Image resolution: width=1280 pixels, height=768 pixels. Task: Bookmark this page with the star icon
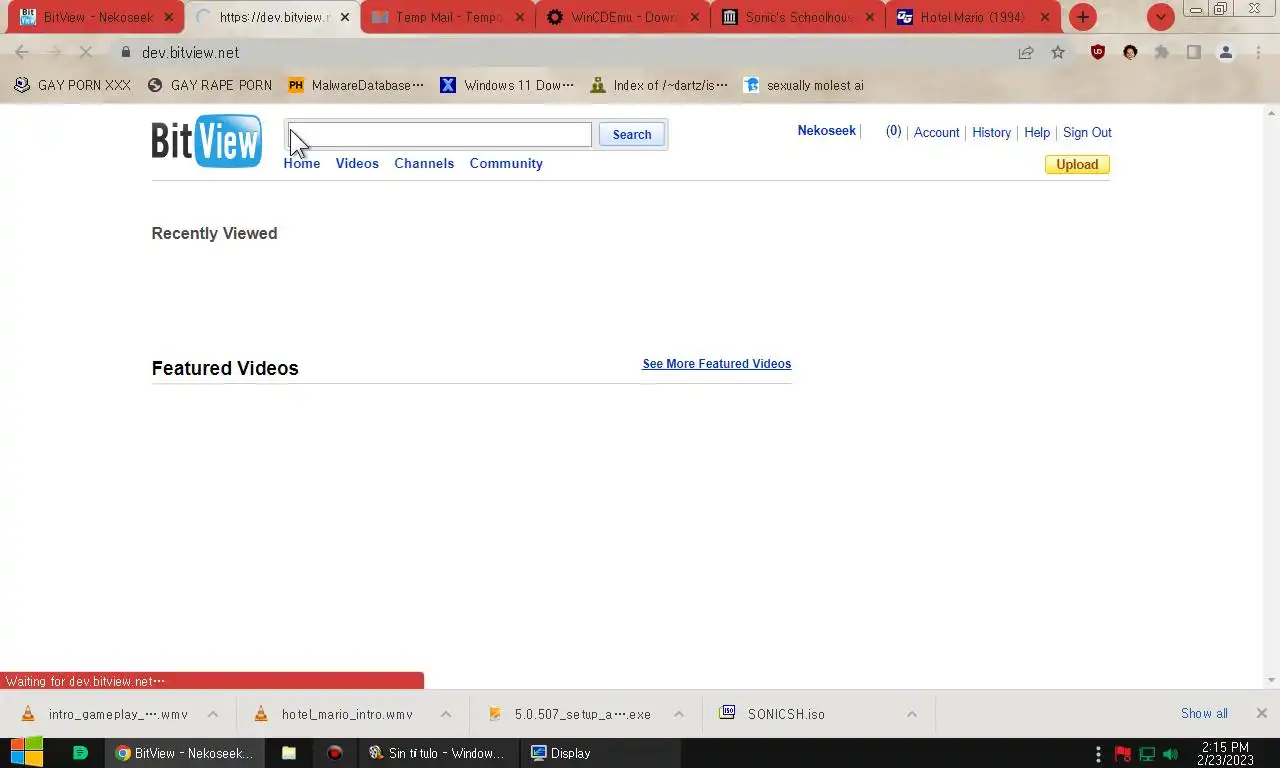pyautogui.click(x=1058, y=52)
